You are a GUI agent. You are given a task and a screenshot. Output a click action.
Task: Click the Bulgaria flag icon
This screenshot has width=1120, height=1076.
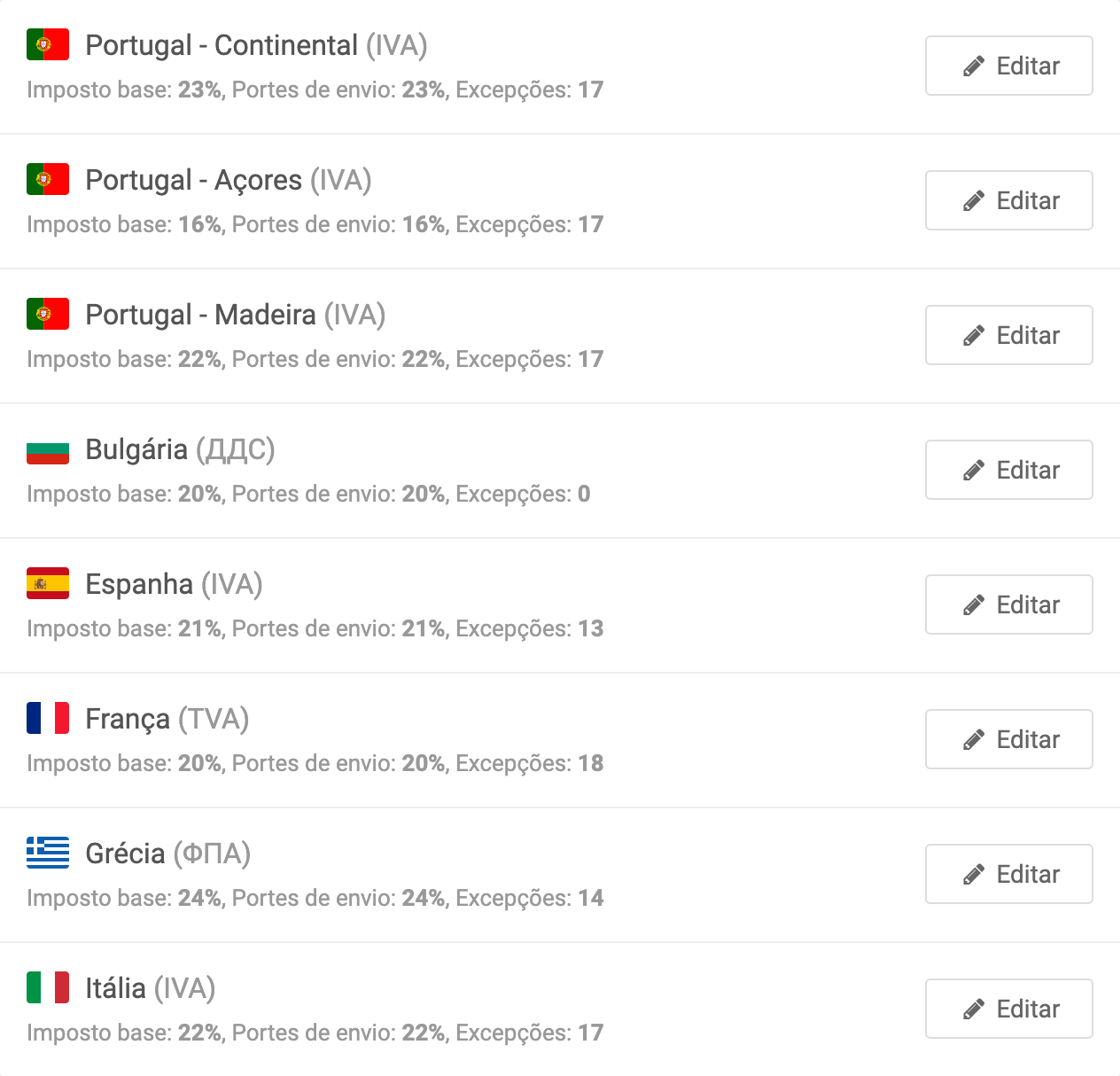tap(48, 449)
